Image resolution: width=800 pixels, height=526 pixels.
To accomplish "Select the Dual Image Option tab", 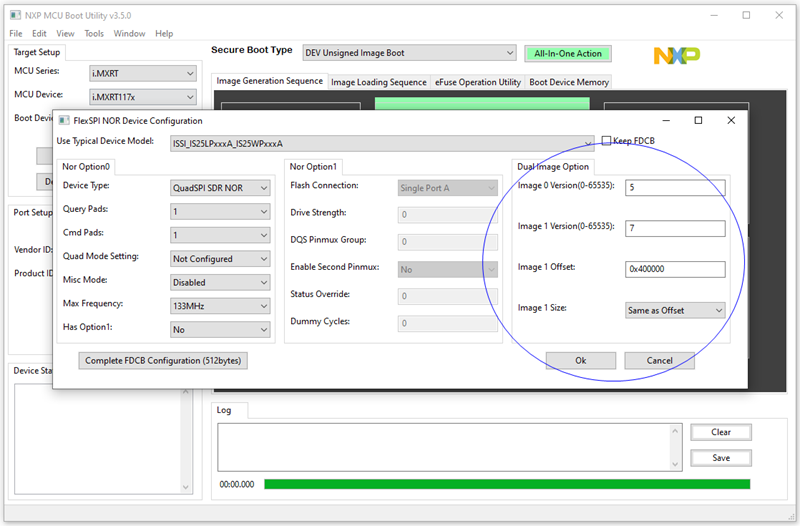I will (553, 166).
